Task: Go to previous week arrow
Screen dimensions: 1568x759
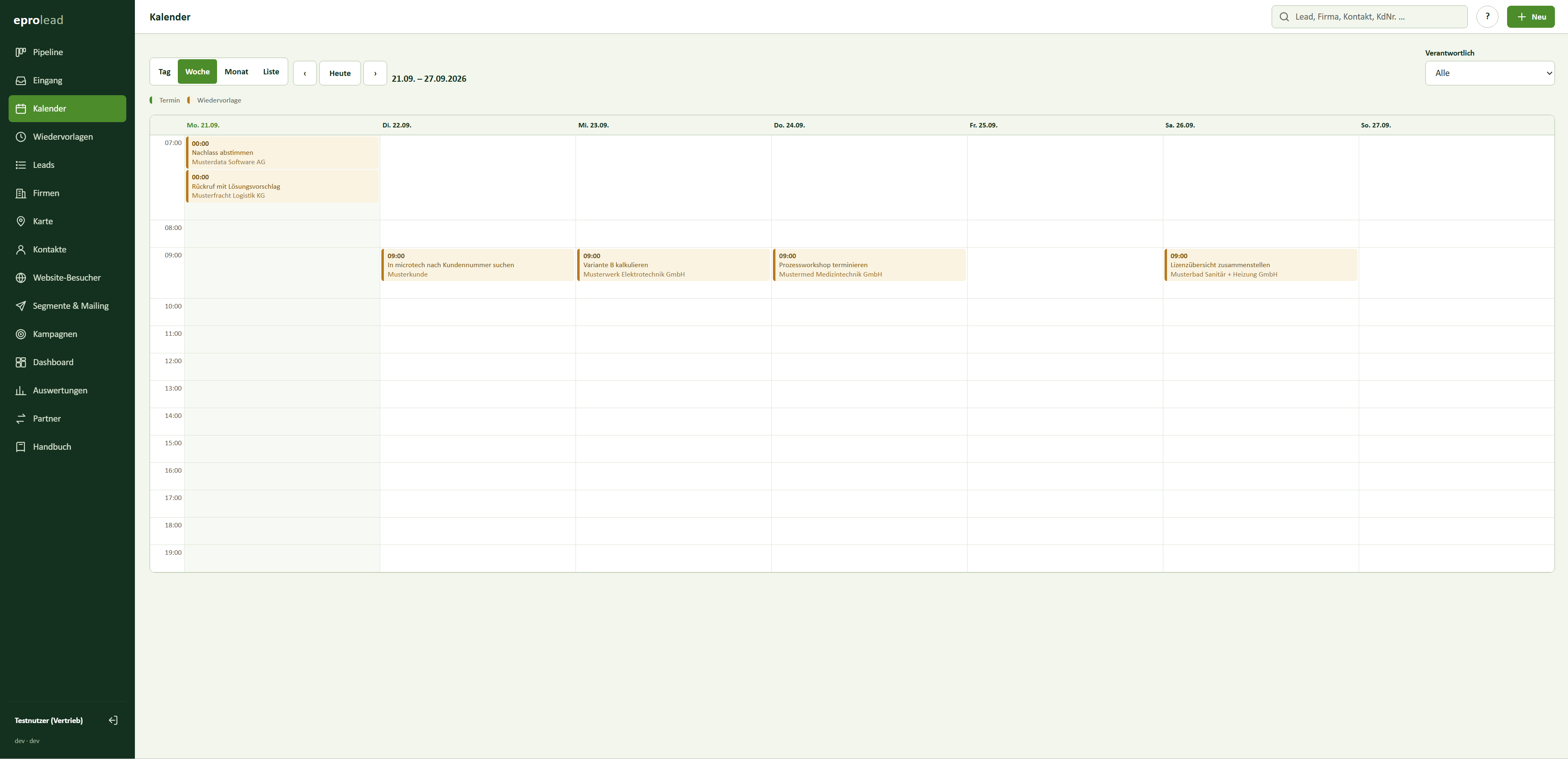Action: coord(305,73)
